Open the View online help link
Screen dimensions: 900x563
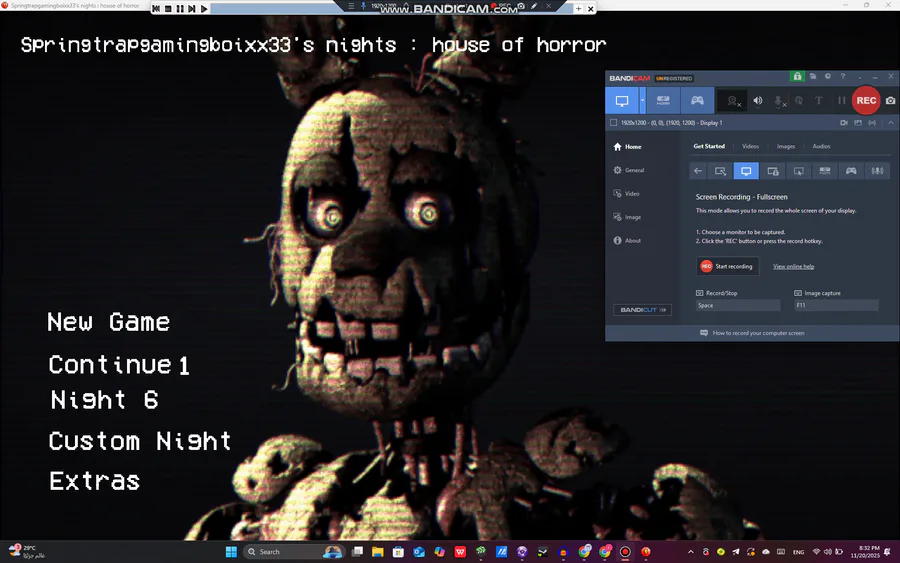(x=793, y=267)
